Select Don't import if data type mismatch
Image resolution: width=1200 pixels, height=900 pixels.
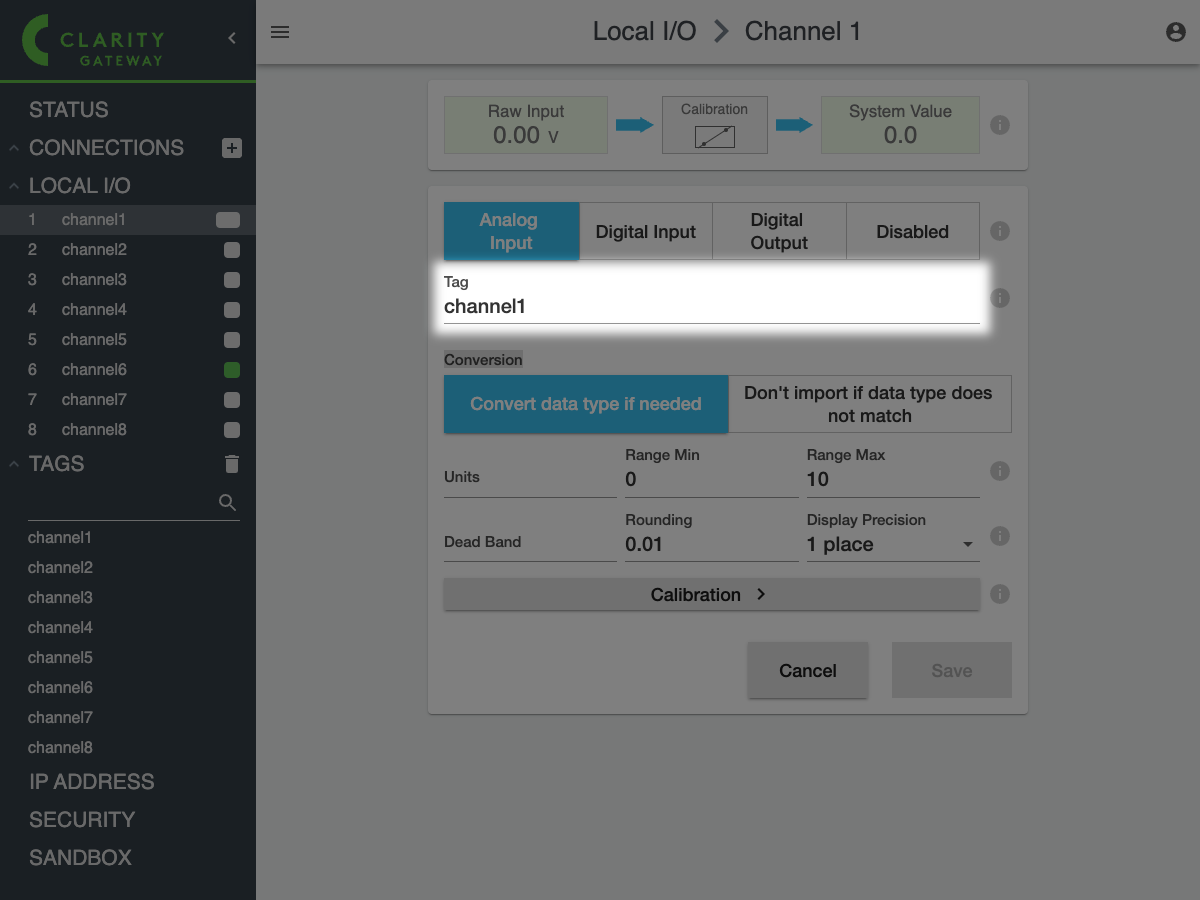tap(869, 404)
